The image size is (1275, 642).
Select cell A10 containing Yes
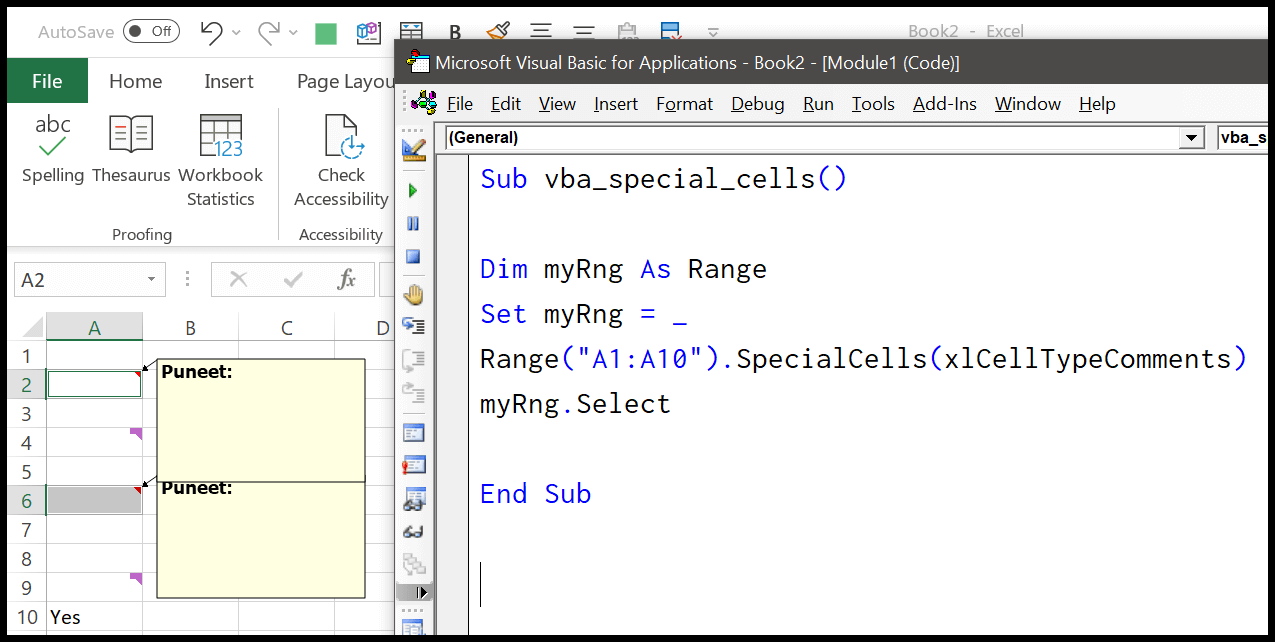click(x=94, y=617)
